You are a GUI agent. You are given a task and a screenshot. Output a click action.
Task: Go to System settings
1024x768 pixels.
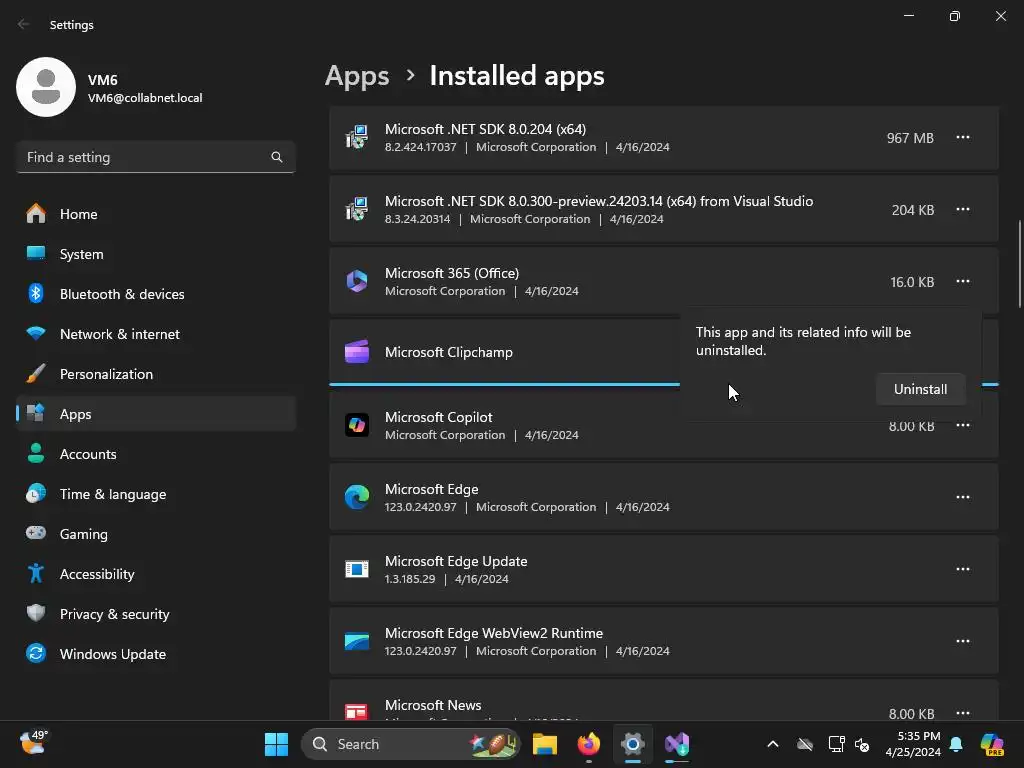pyautogui.click(x=156, y=254)
